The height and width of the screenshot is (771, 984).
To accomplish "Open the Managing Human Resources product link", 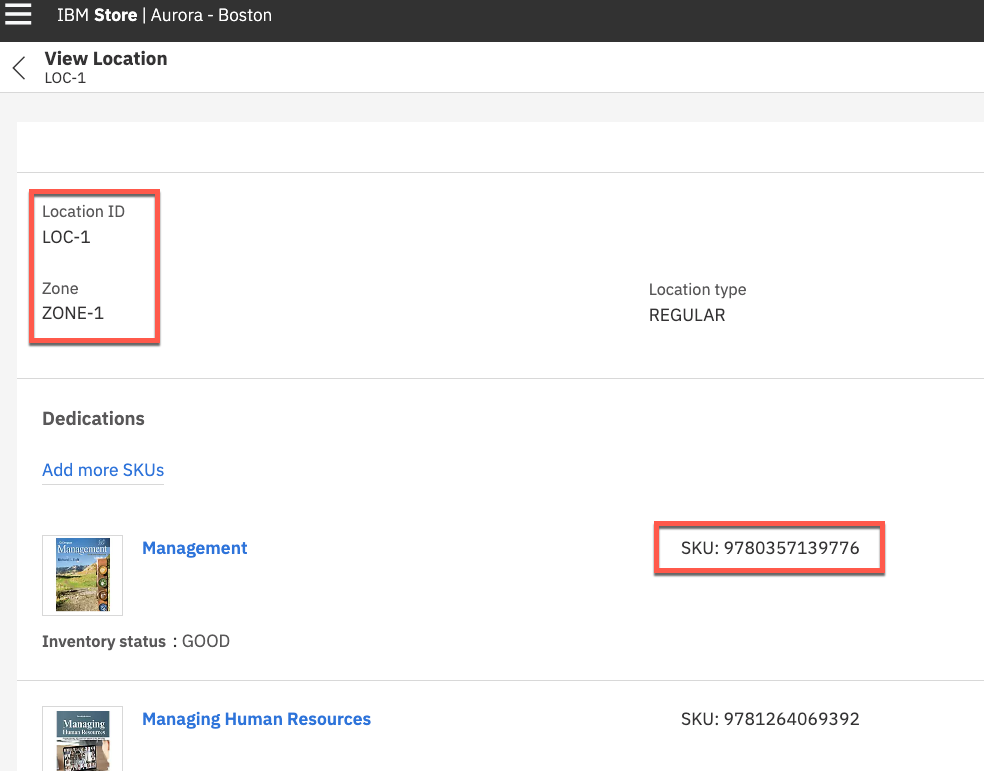I will point(256,719).
